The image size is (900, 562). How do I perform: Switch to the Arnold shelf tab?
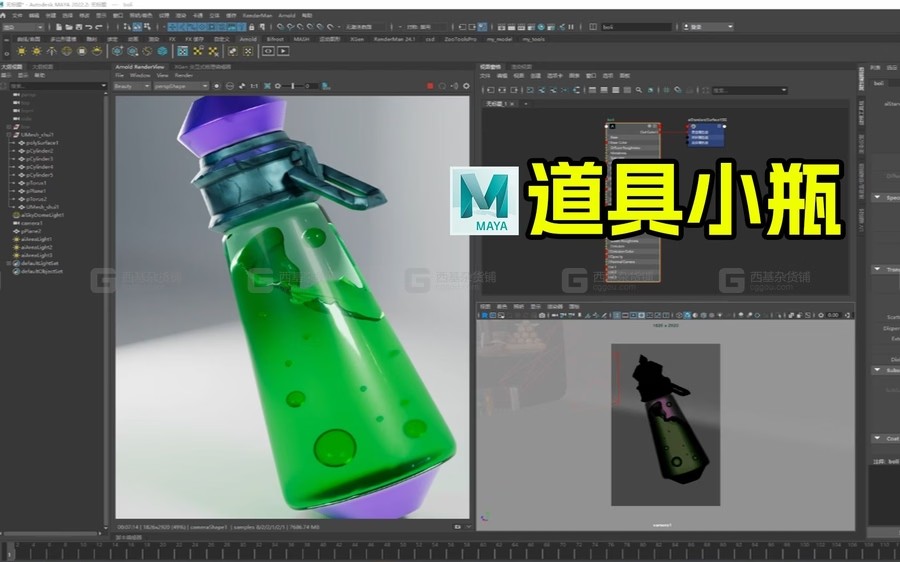[x=247, y=39]
